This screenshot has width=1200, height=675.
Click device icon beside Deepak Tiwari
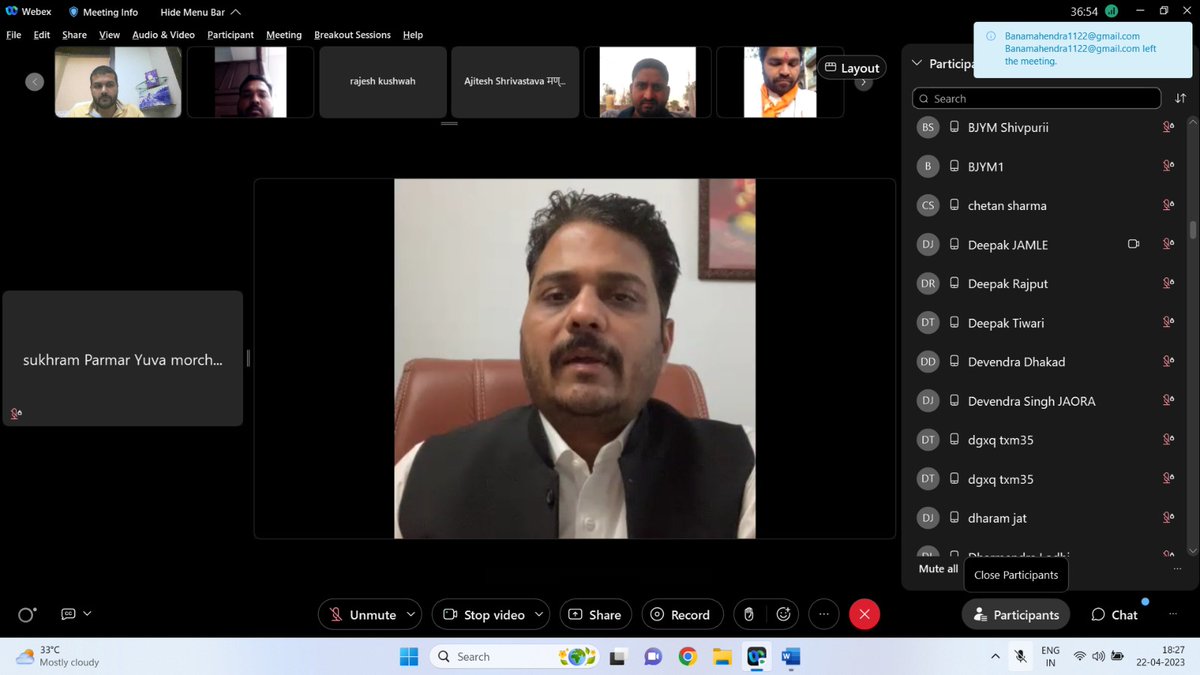[955, 322]
